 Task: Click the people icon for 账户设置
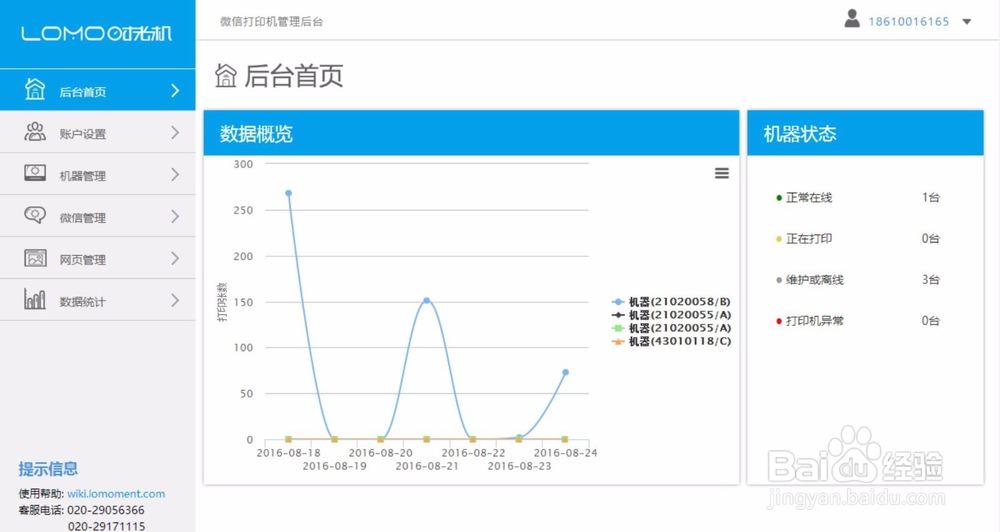pyautogui.click(x=35, y=132)
